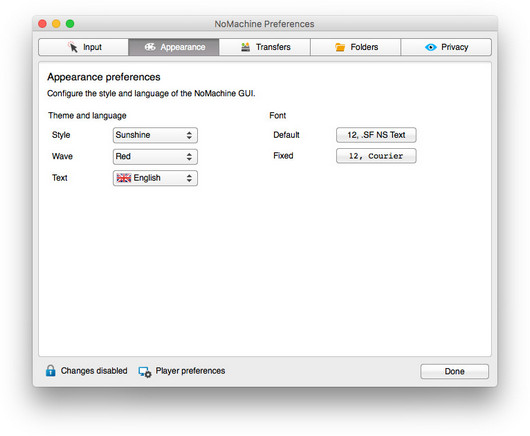Open the Wave dropdown showing Red
This screenshot has width=530, height=436.
point(155,157)
